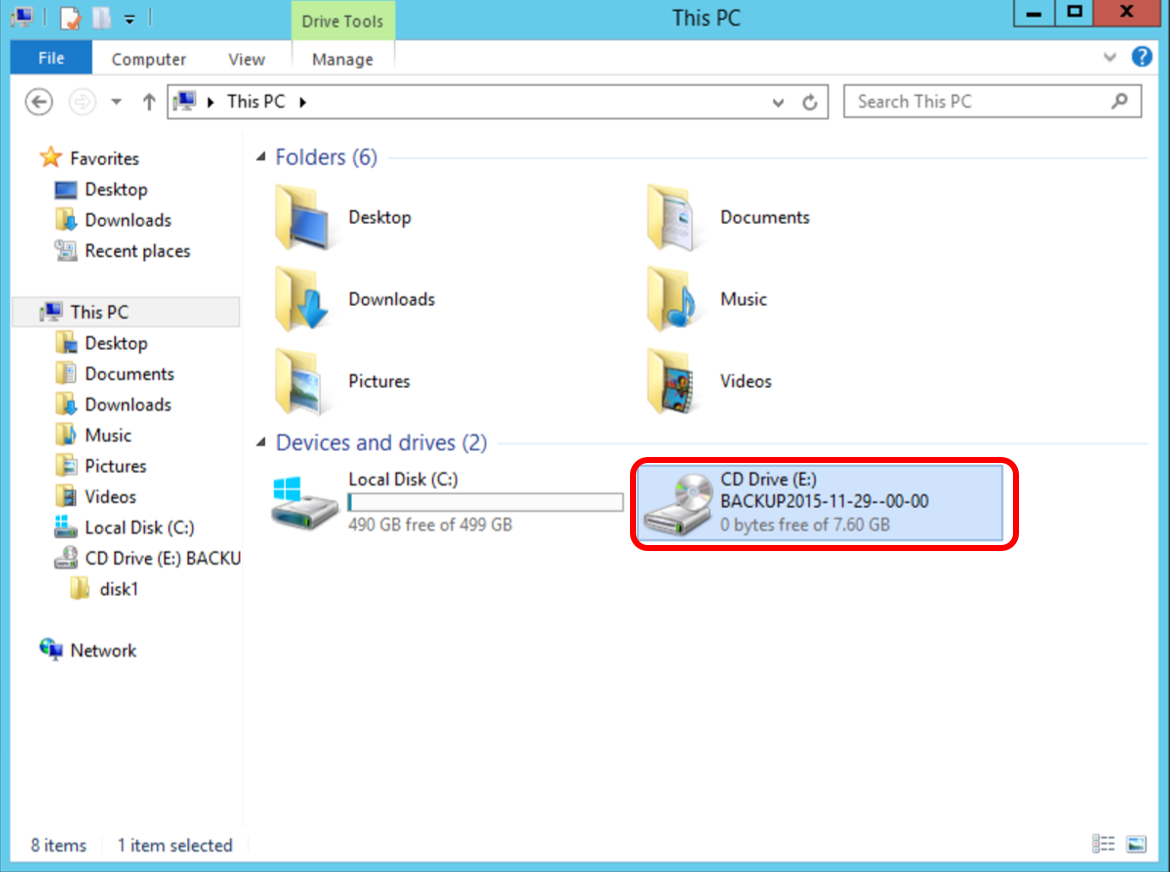Click the 'Folders (6)' header text
Image resolution: width=1170 pixels, height=872 pixels.
[x=326, y=157]
